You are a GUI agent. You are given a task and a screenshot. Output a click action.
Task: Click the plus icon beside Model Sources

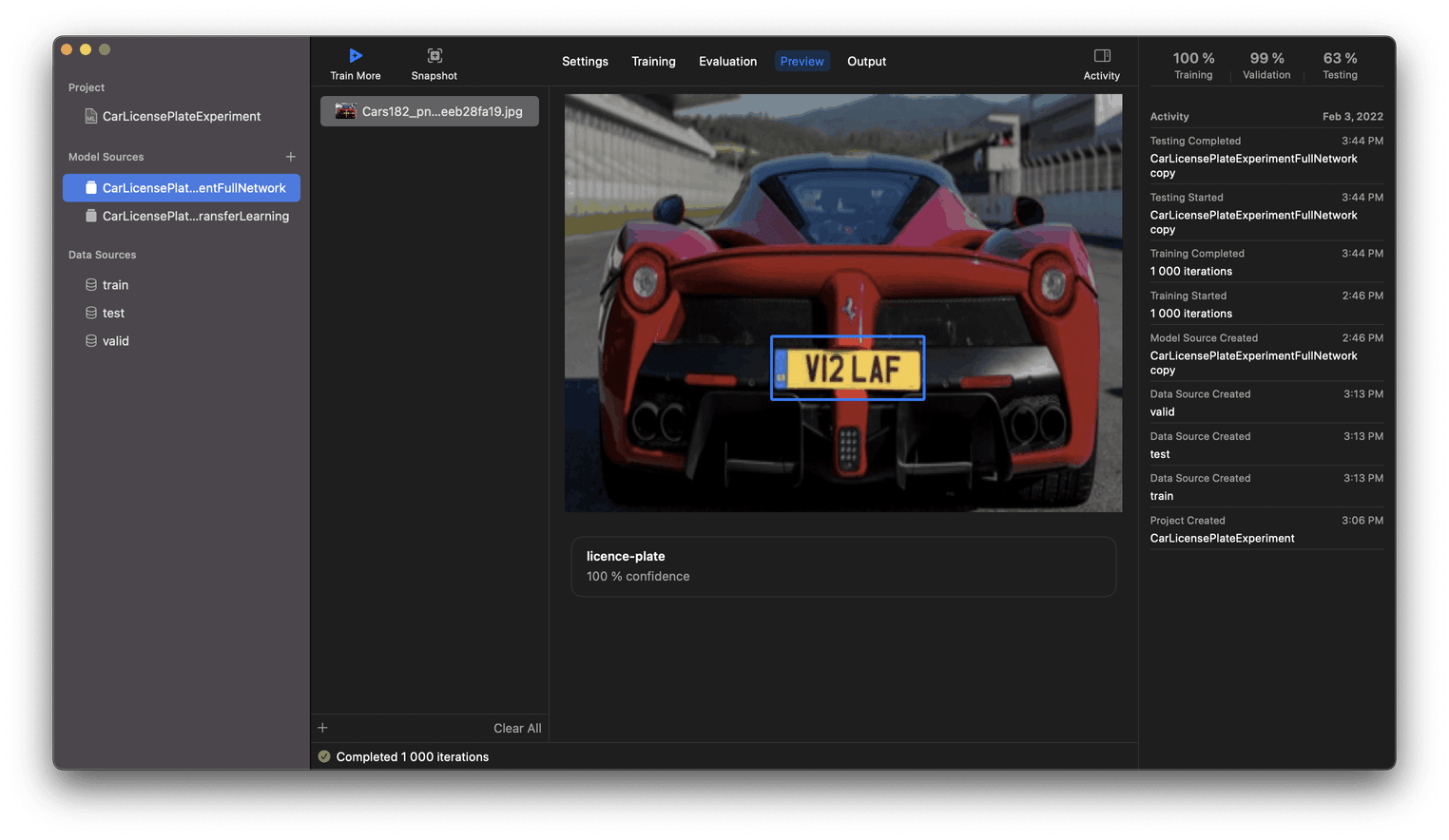point(291,156)
